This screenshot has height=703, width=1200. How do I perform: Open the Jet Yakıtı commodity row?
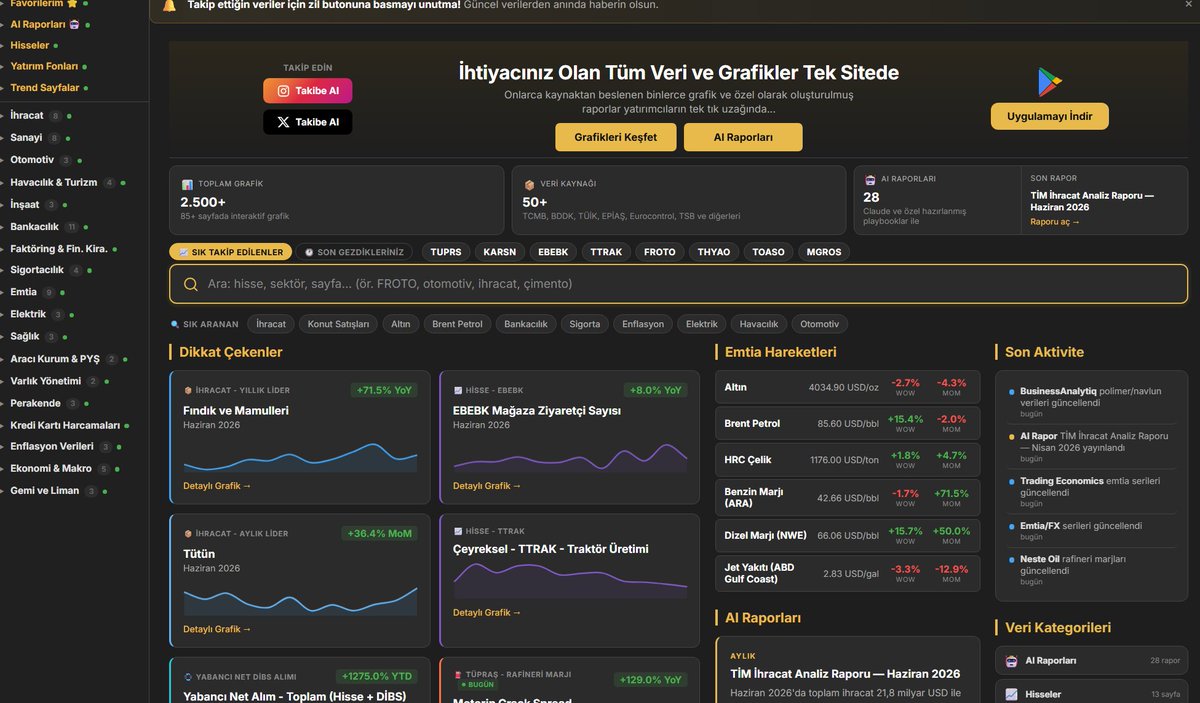coord(848,573)
